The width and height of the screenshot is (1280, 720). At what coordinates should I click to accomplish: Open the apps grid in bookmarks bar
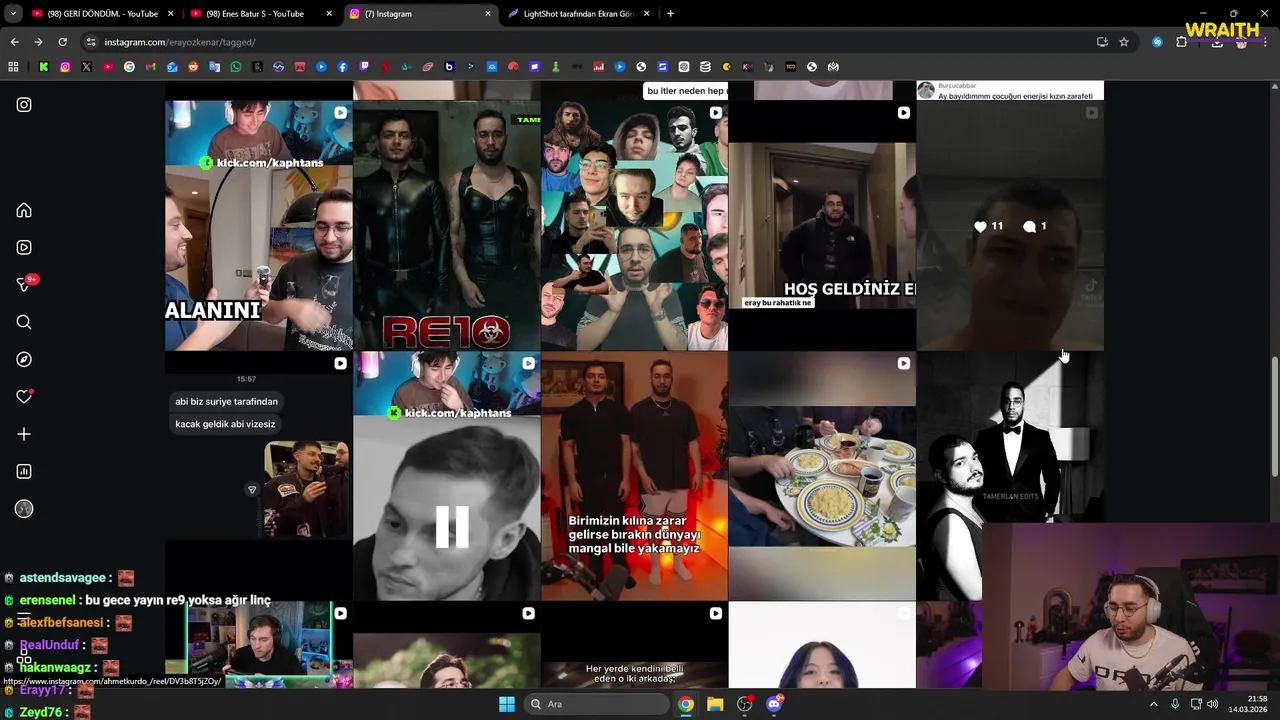tap(13, 67)
